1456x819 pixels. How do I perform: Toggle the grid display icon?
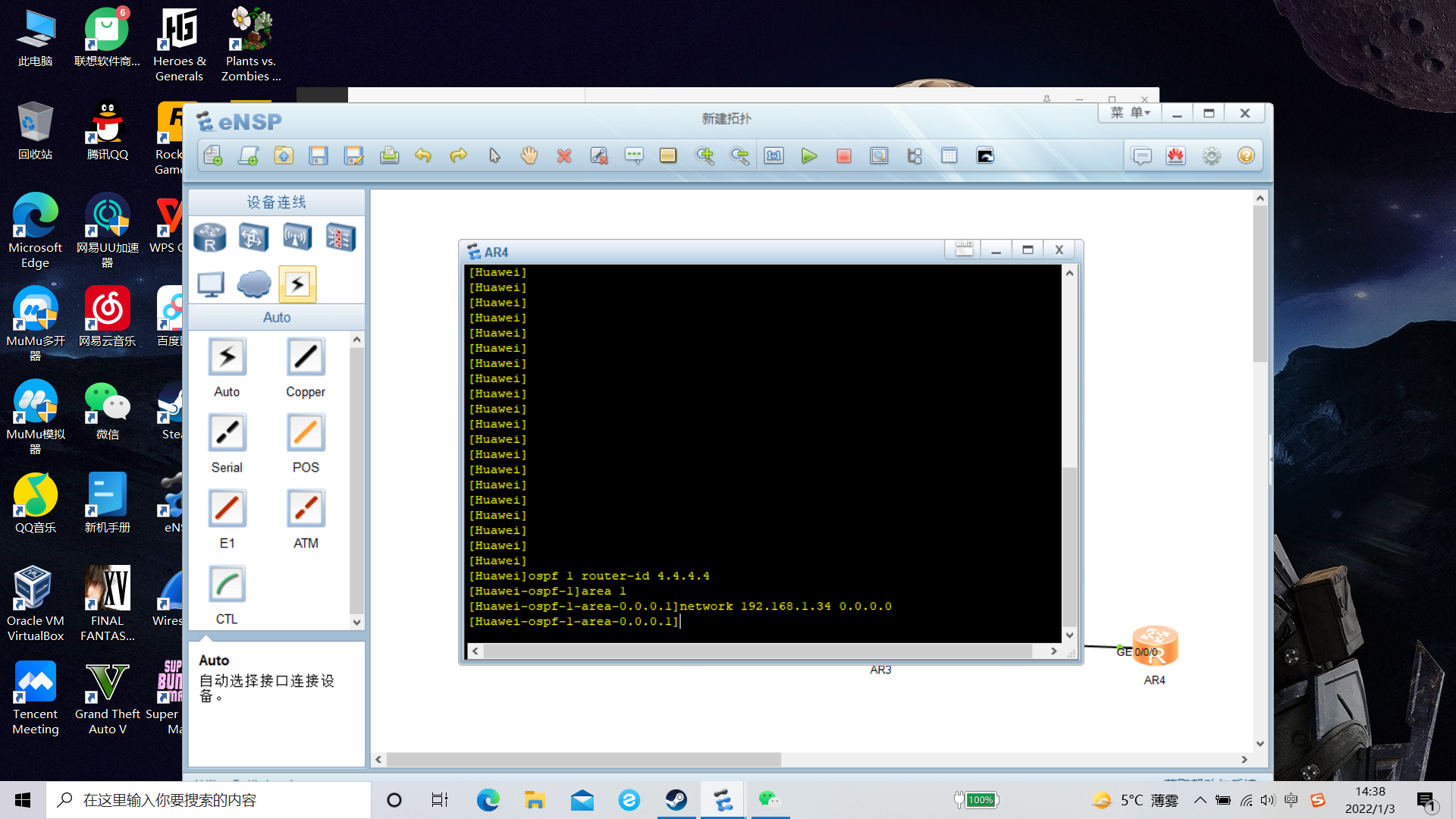point(949,155)
